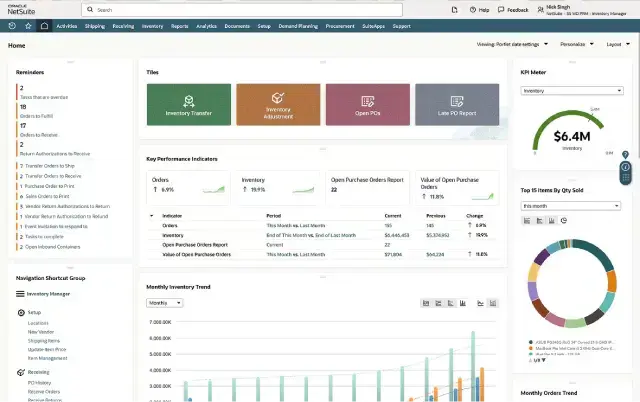
Task: Click the Inventory Transfer tile
Action: pos(188,105)
